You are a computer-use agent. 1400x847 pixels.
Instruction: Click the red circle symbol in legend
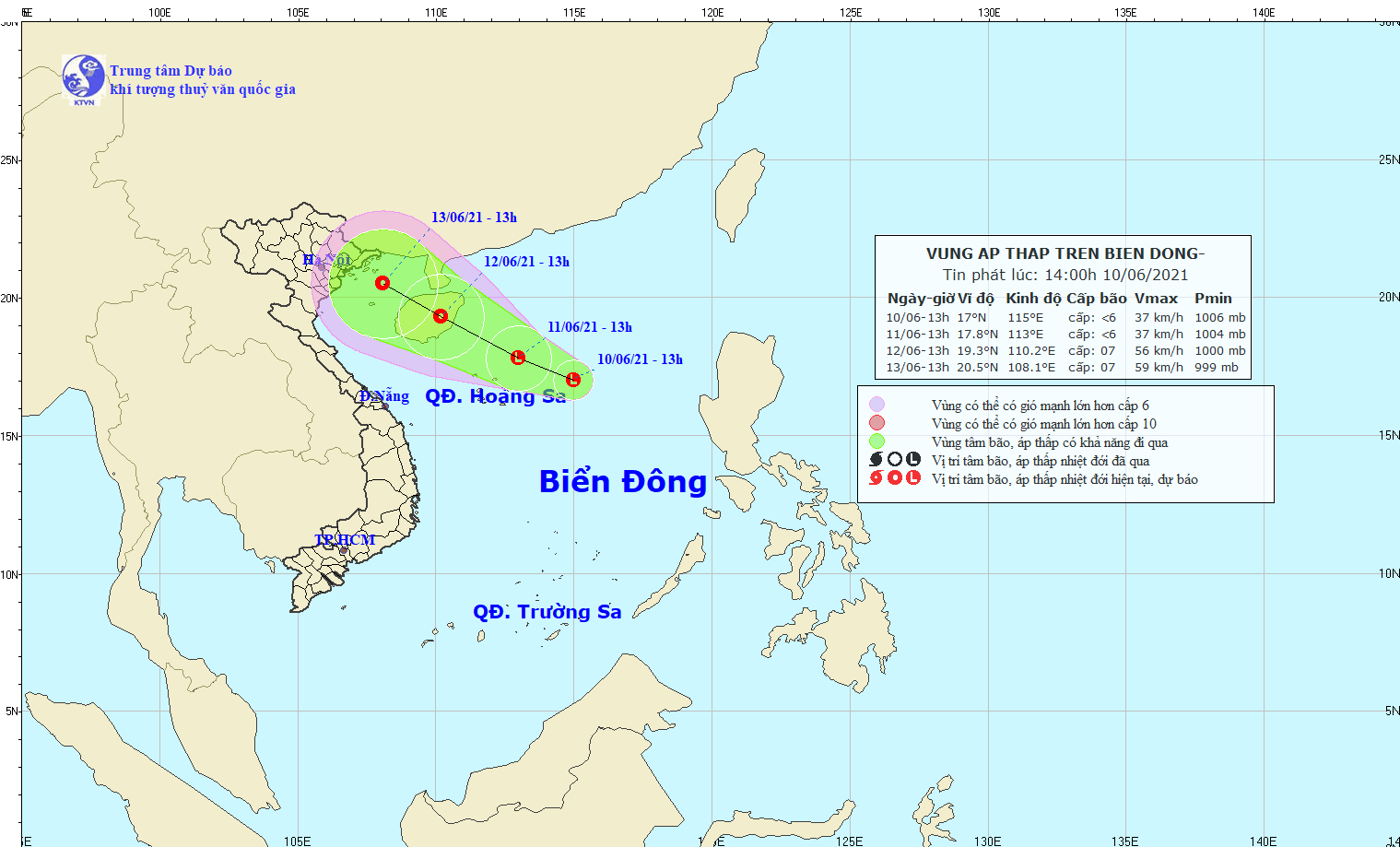pyautogui.click(x=895, y=477)
